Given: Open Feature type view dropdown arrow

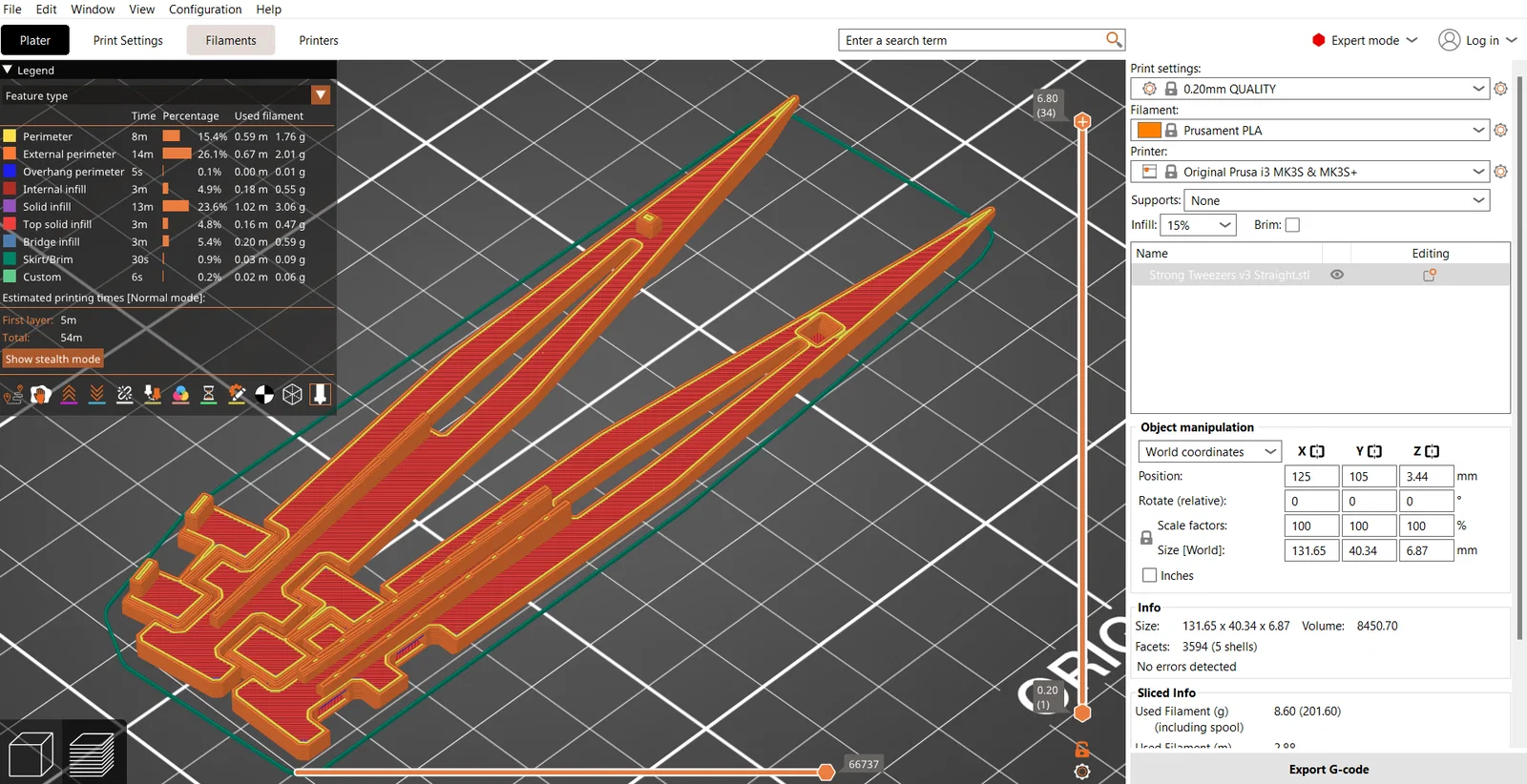Looking at the screenshot, I should click(x=321, y=95).
